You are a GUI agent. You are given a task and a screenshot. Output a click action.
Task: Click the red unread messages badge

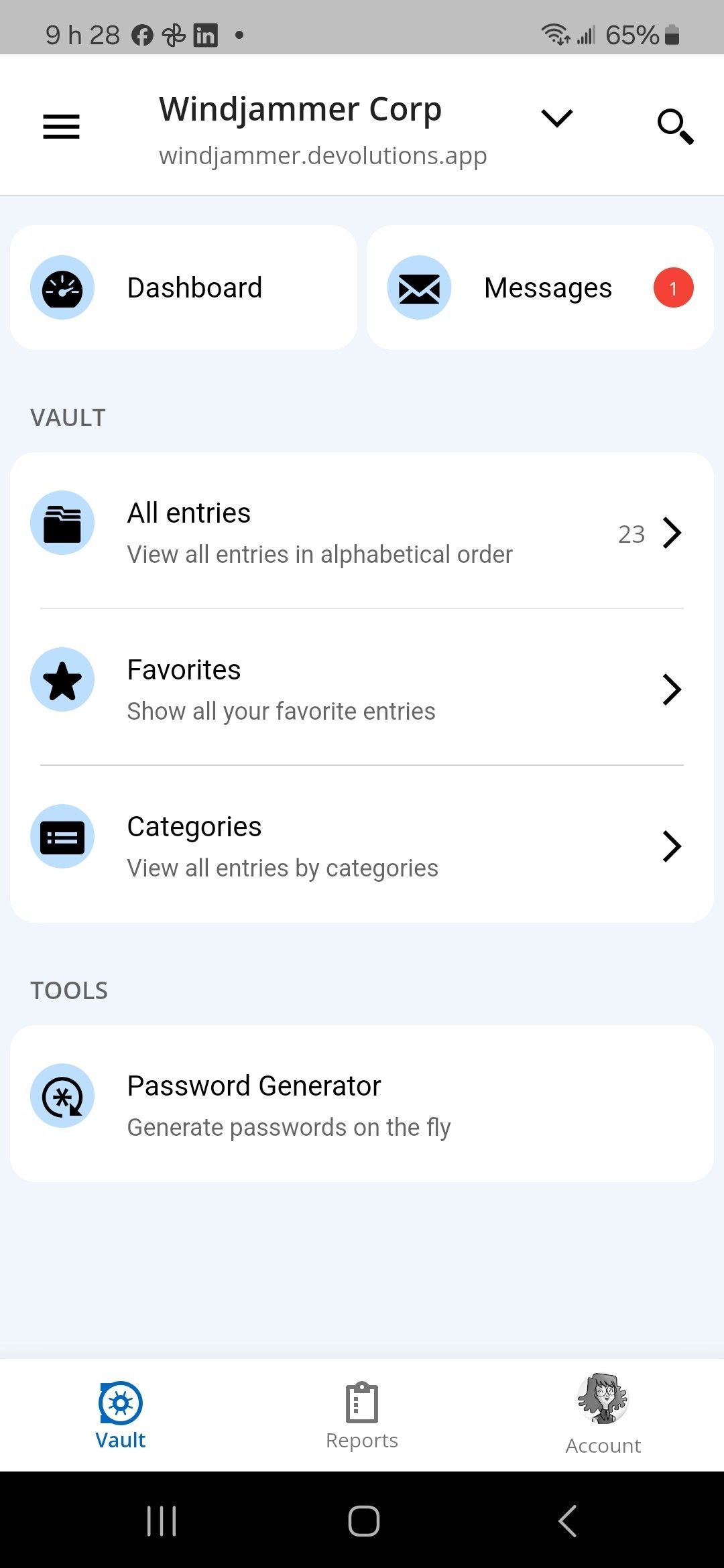(x=673, y=287)
